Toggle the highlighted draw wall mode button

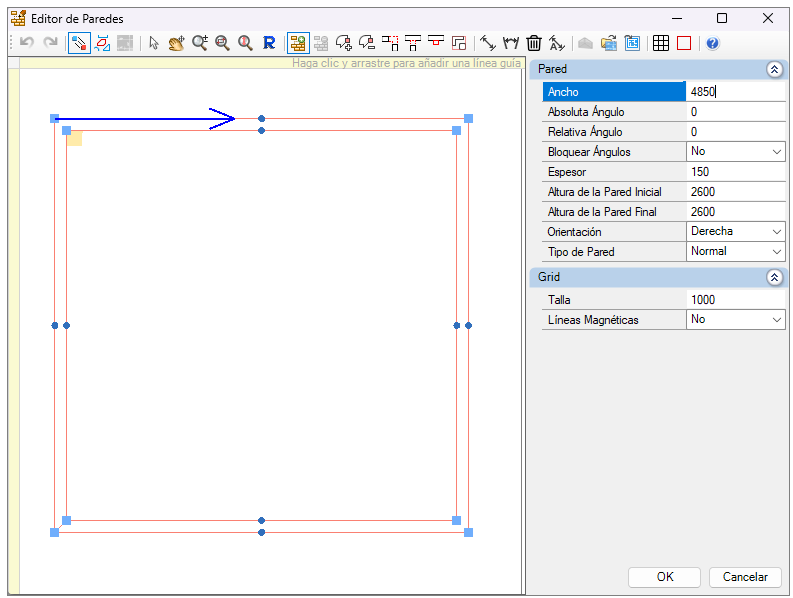click(79, 44)
